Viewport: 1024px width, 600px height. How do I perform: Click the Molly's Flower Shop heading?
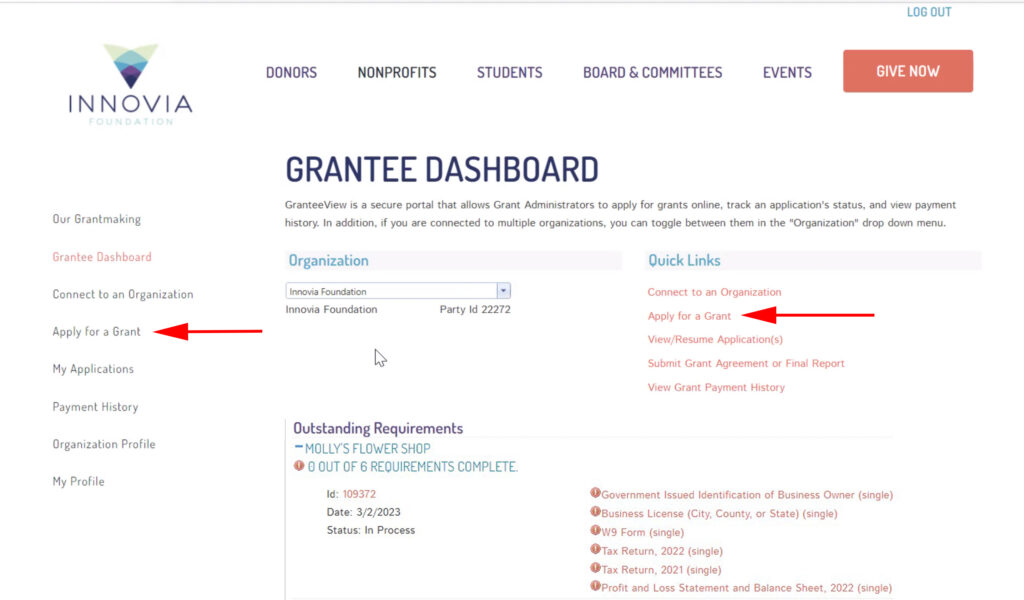click(368, 449)
